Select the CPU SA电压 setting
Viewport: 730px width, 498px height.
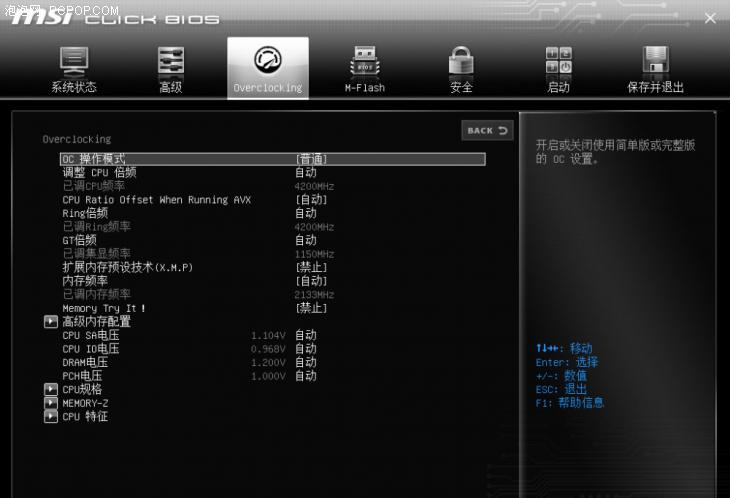(x=91, y=335)
